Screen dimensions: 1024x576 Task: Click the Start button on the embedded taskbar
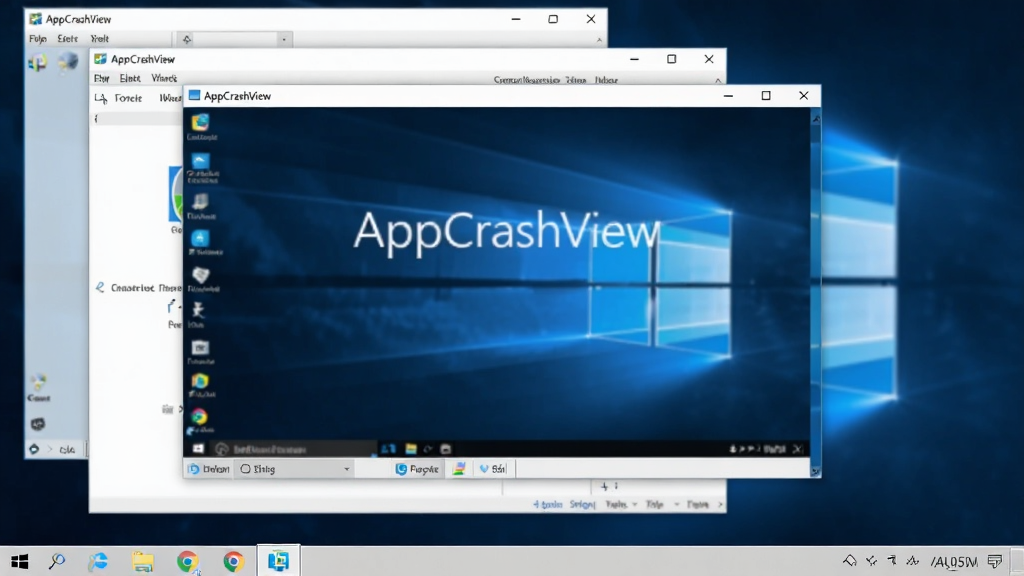click(x=198, y=449)
